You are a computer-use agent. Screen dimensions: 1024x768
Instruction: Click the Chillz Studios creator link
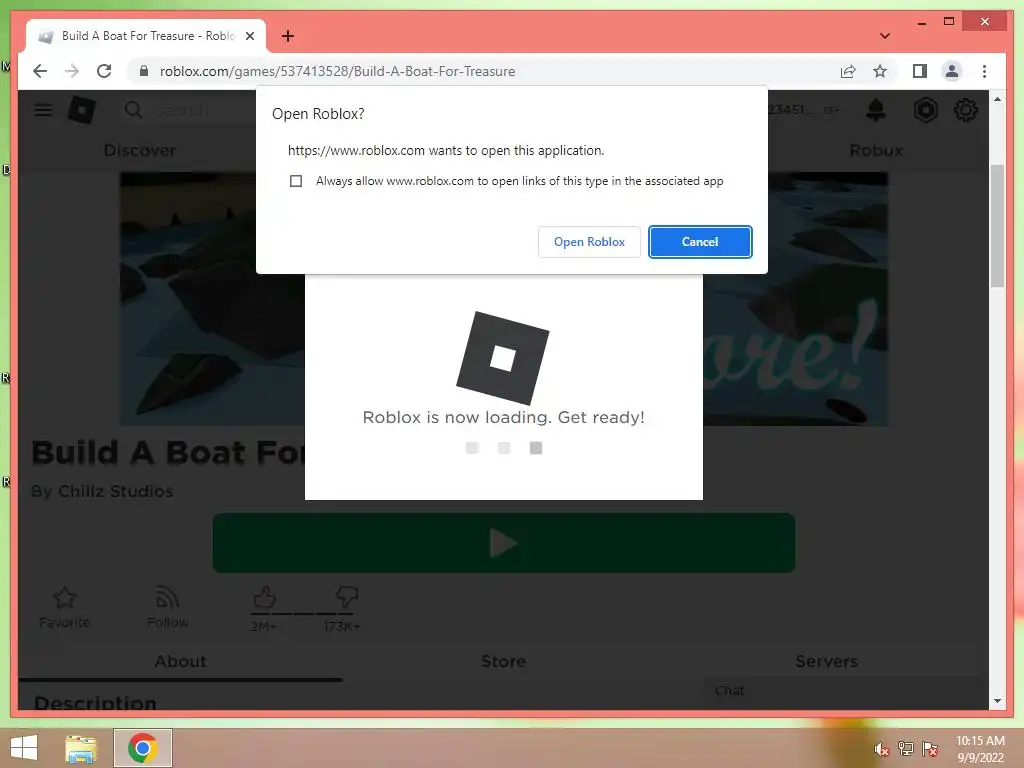coord(116,491)
